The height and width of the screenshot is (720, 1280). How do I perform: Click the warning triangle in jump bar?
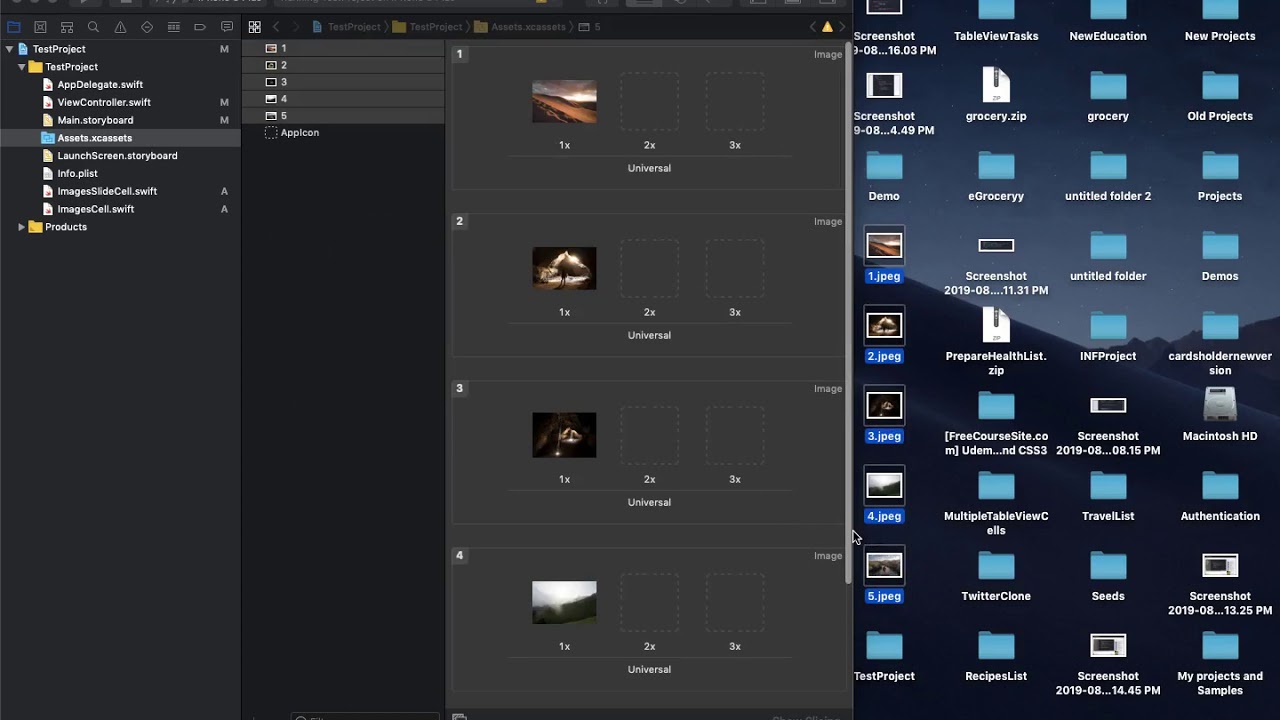coord(827,27)
